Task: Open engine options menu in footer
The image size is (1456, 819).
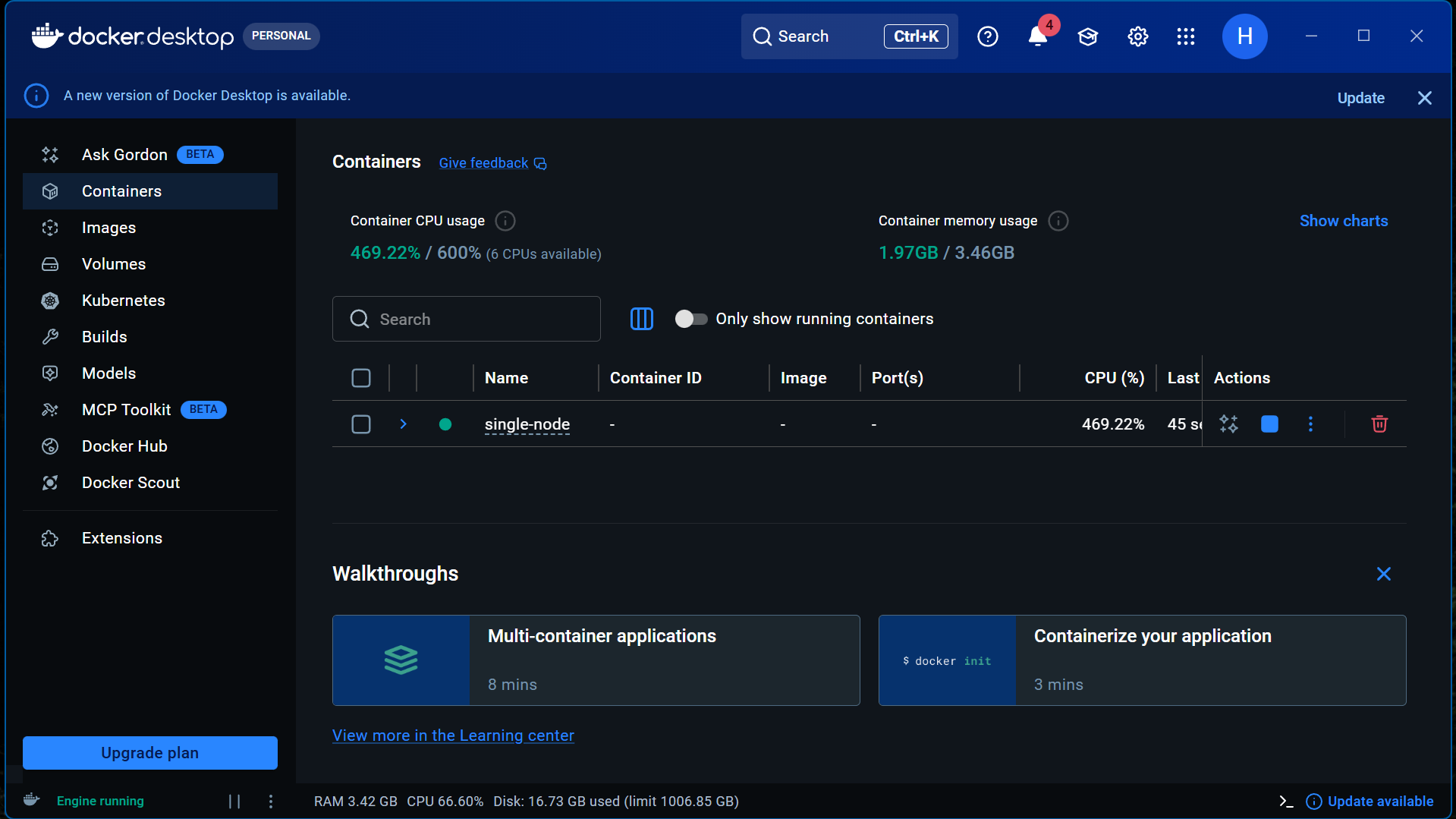Action: [271, 802]
